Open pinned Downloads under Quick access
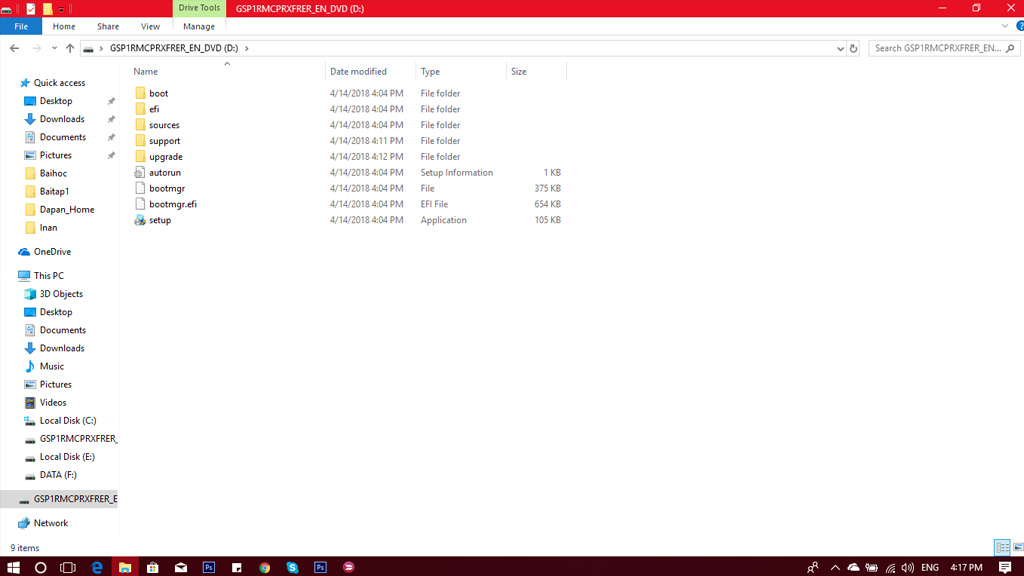1024x576 pixels. tap(62, 119)
